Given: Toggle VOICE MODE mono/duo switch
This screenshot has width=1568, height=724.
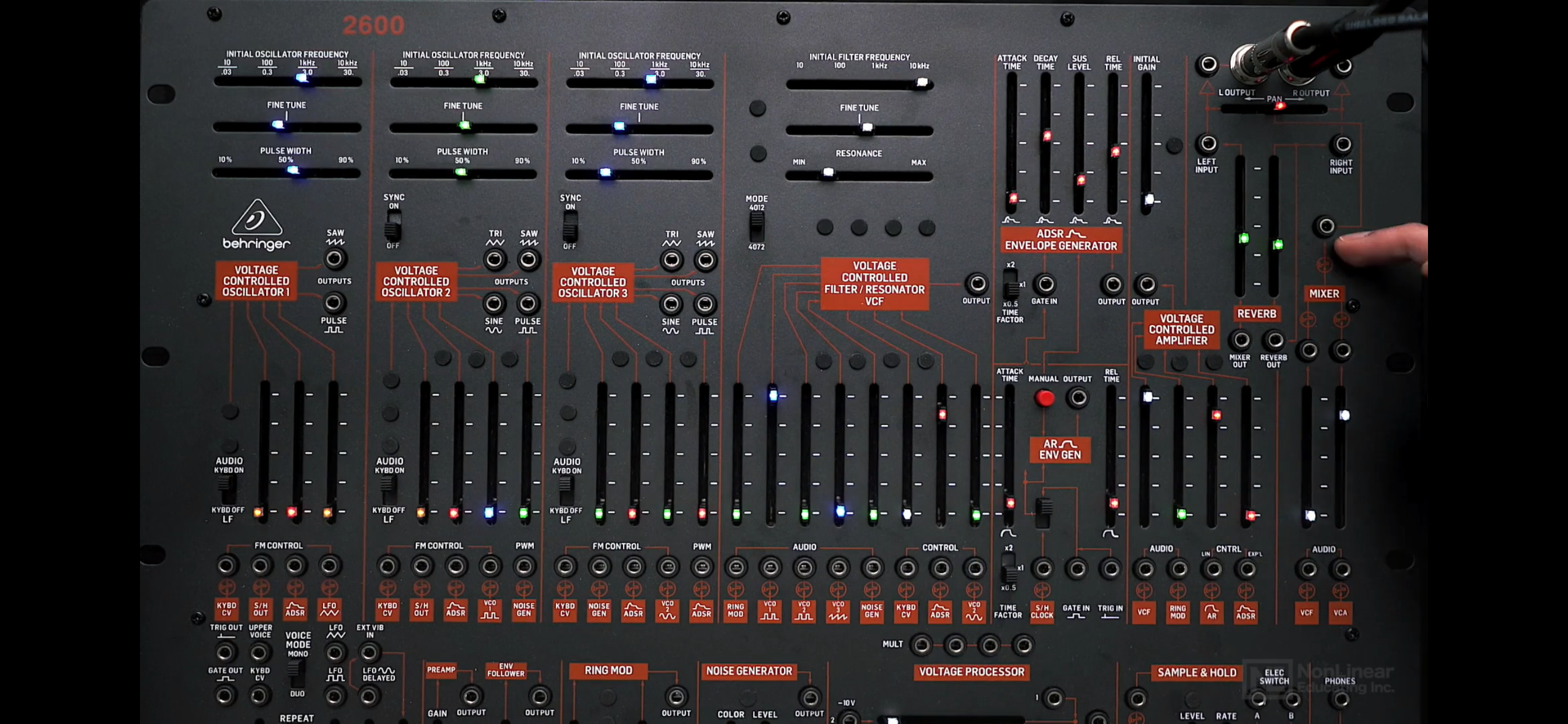Looking at the screenshot, I should coord(296,674).
